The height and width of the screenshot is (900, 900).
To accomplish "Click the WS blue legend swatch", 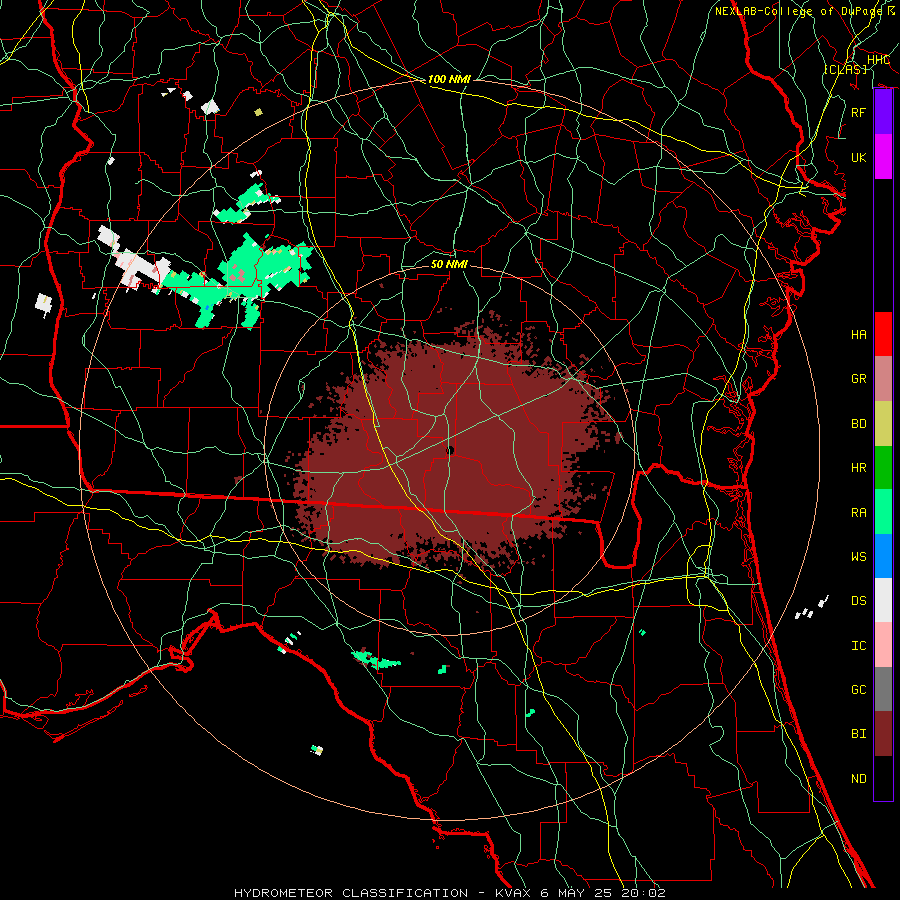I will click(883, 556).
